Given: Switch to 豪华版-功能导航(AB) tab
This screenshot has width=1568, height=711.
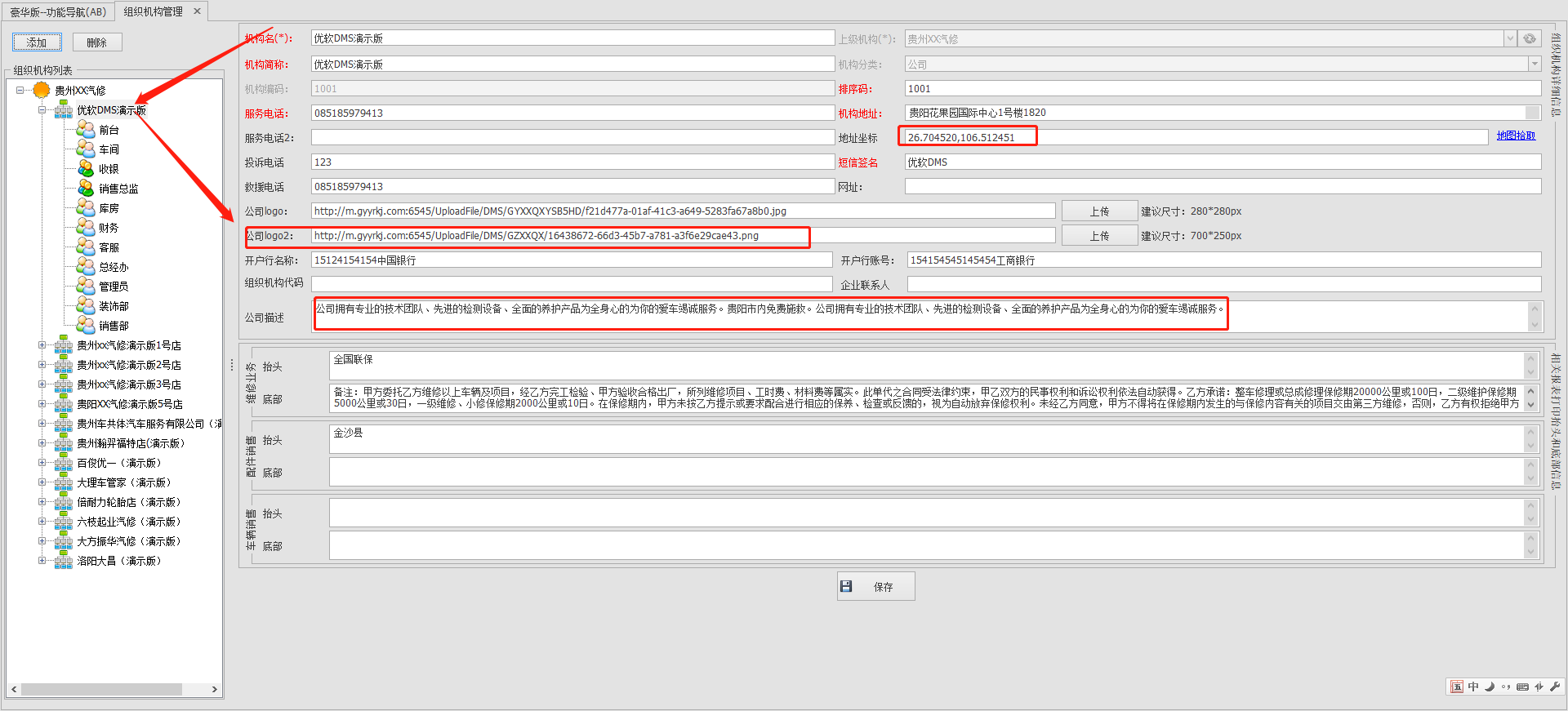Looking at the screenshot, I should [58, 11].
